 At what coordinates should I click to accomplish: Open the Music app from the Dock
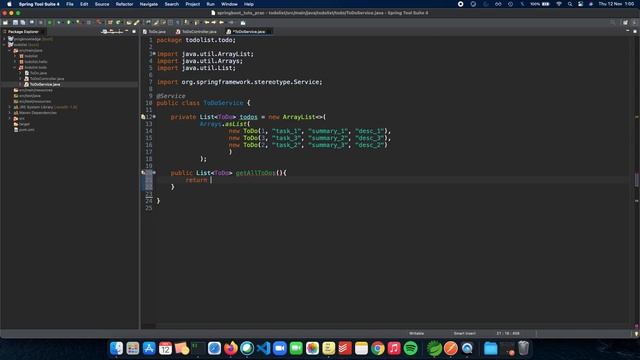(x=394, y=348)
